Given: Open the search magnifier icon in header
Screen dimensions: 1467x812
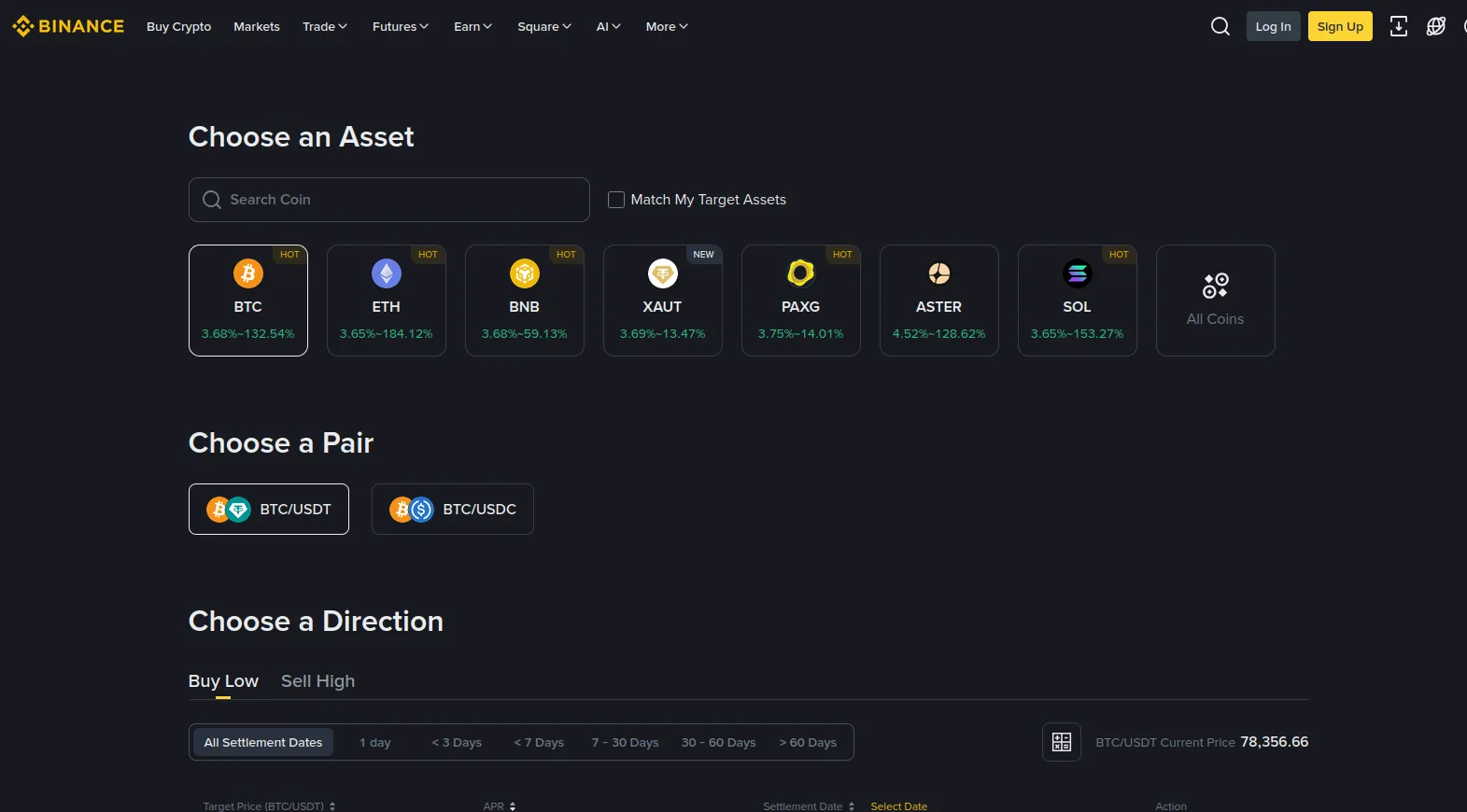Looking at the screenshot, I should [1220, 26].
